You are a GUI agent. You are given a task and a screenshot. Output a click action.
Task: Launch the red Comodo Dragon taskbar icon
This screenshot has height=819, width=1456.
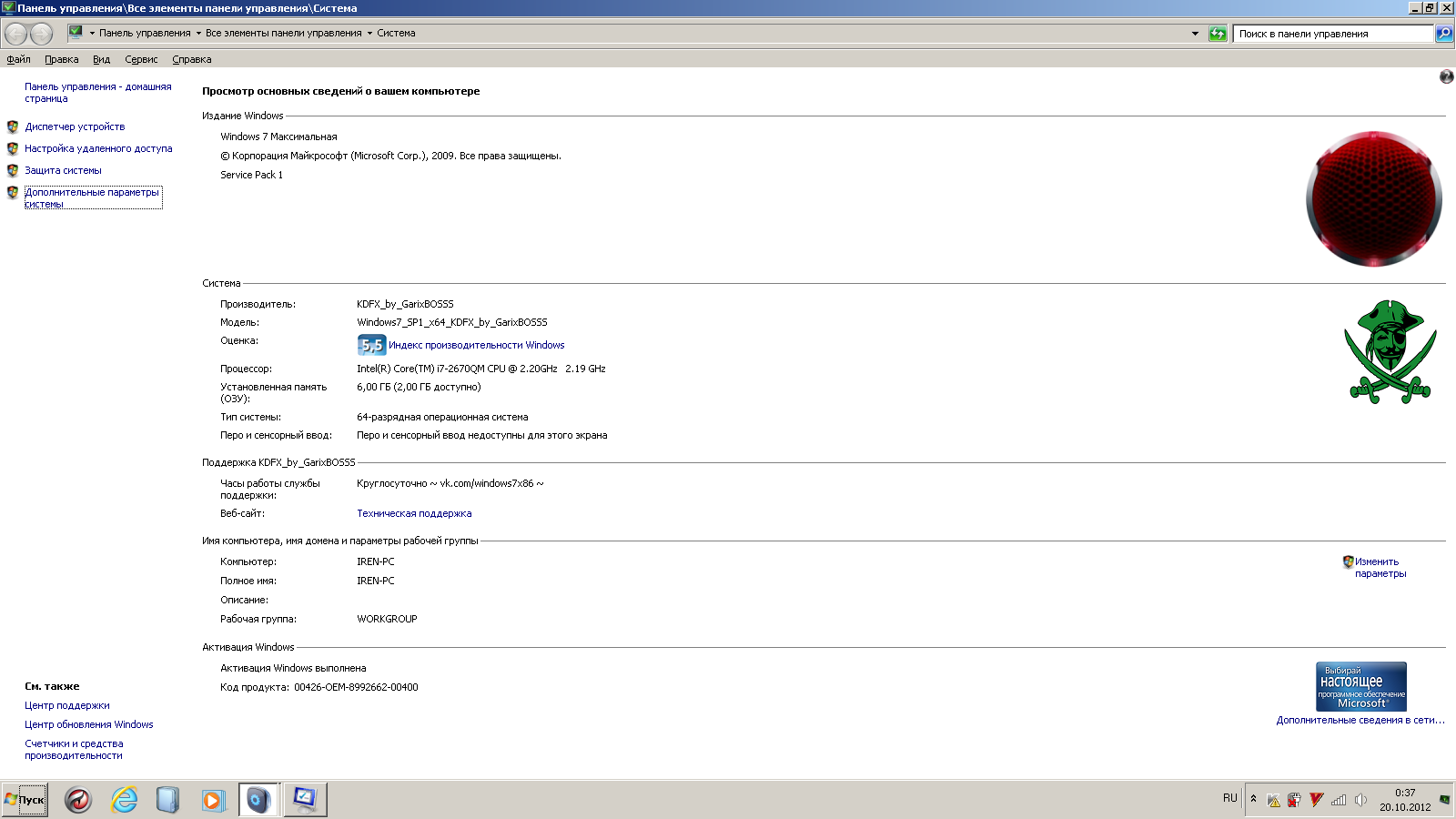pyautogui.click(x=78, y=800)
